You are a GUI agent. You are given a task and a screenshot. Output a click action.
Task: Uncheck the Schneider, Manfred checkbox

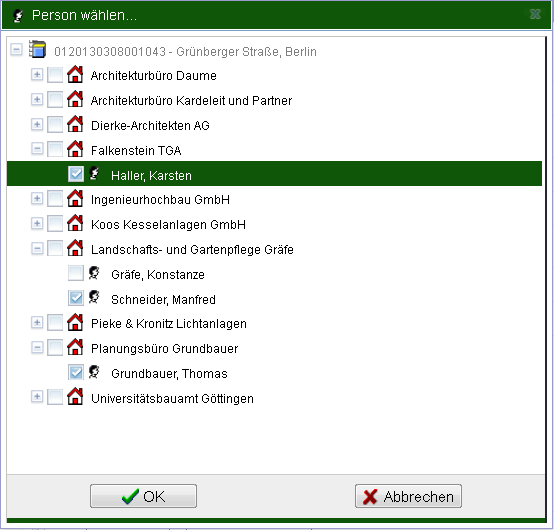[76, 298]
